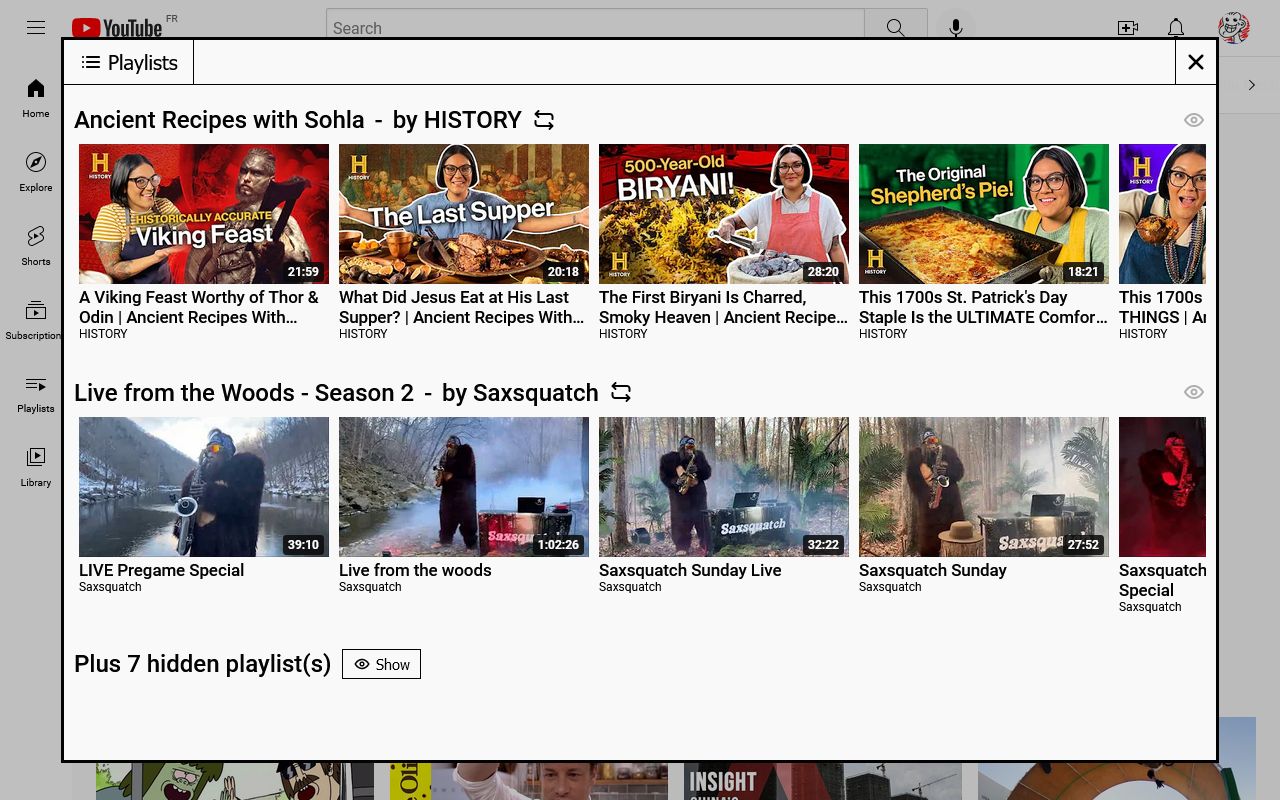Open Shorts from the sidebar

pyautogui.click(x=35, y=245)
